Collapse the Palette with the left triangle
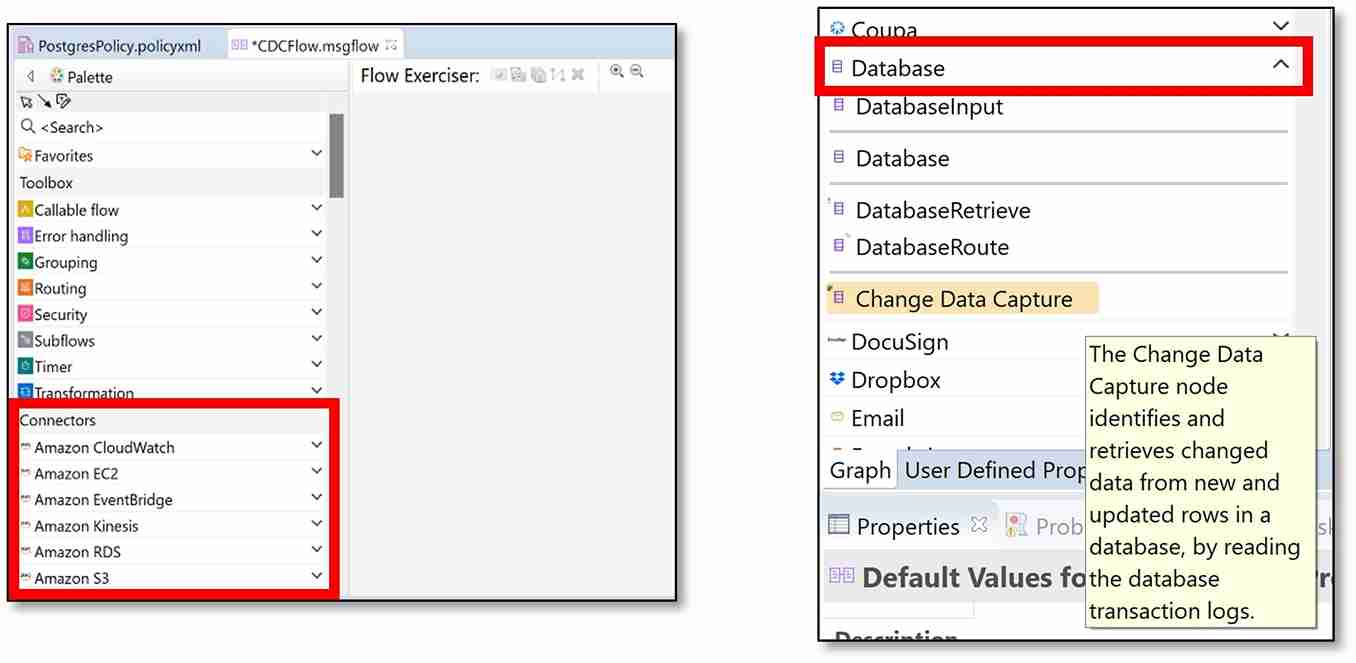The image size is (1356, 663). [x=31, y=76]
